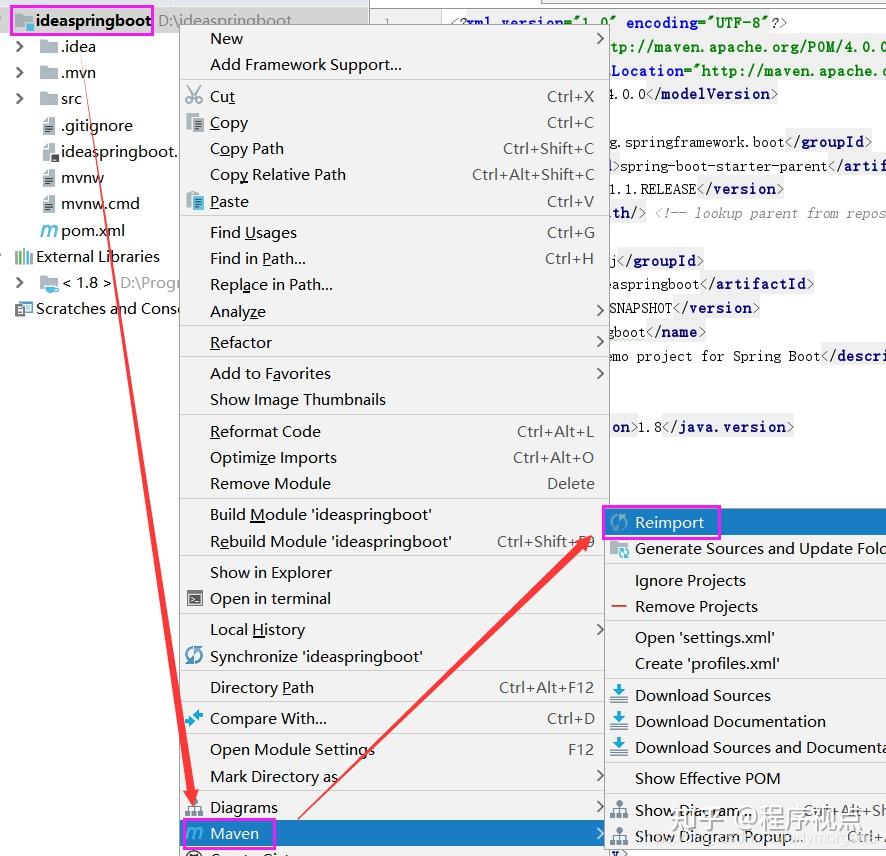Click line number 1 in editor gutter
Image resolution: width=886 pixels, height=856 pixels.
pos(388,20)
